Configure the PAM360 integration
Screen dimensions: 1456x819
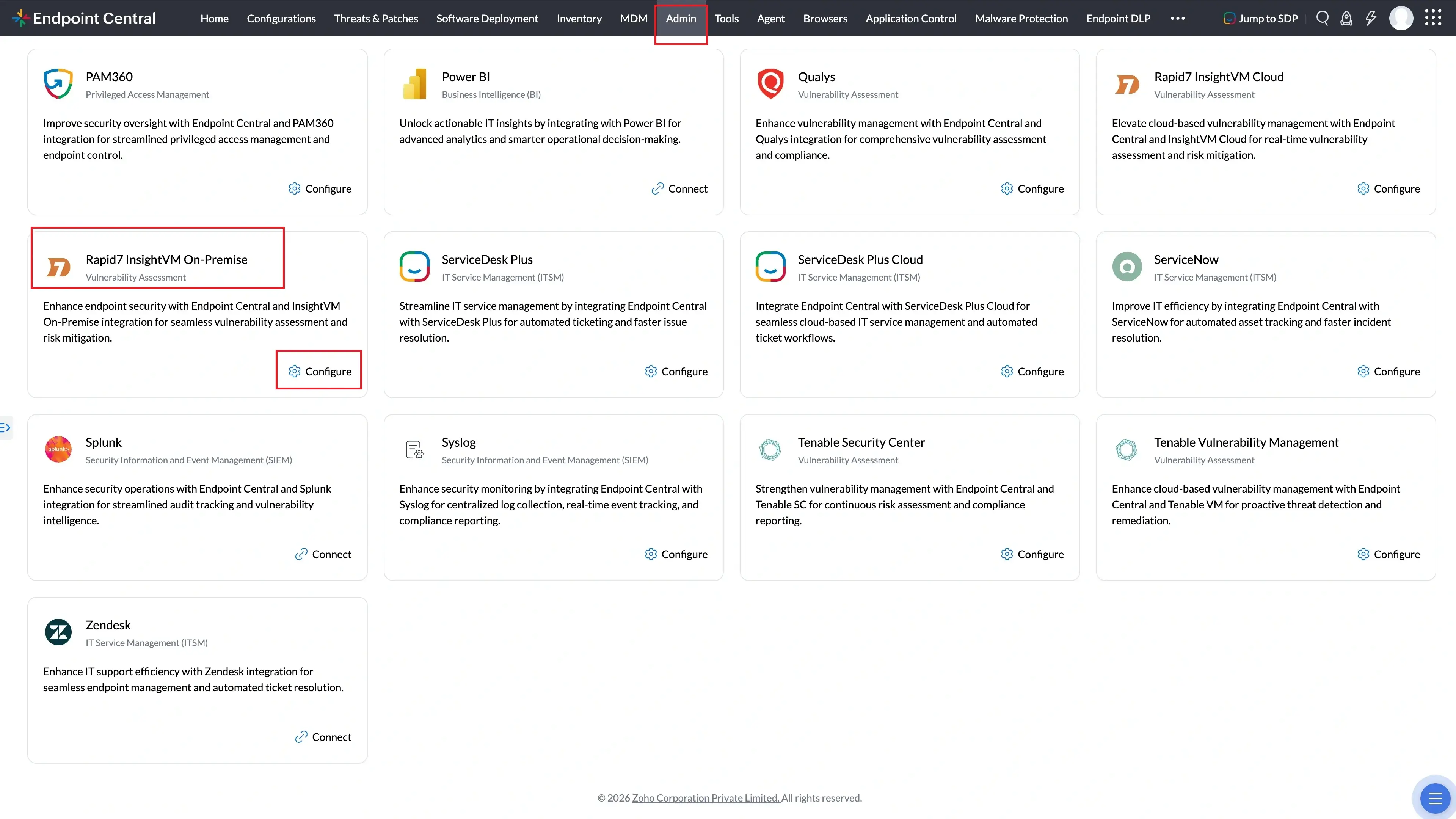(320, 188)
